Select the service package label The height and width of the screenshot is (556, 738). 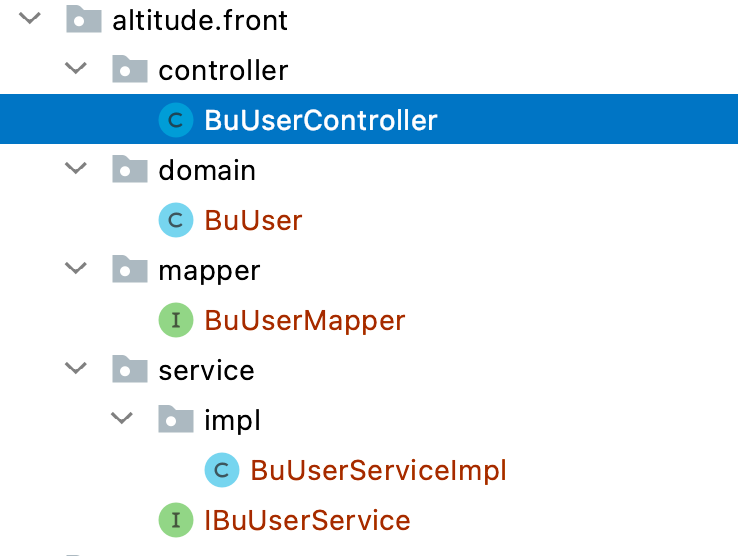[206, 370]
